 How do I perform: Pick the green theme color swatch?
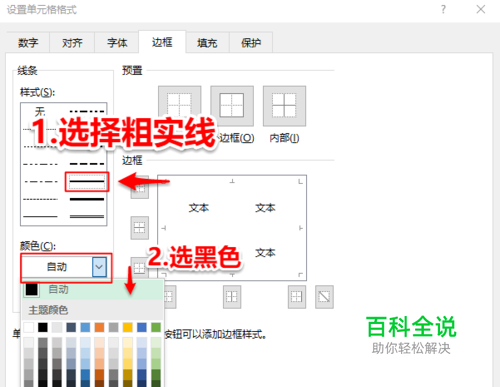156,327
